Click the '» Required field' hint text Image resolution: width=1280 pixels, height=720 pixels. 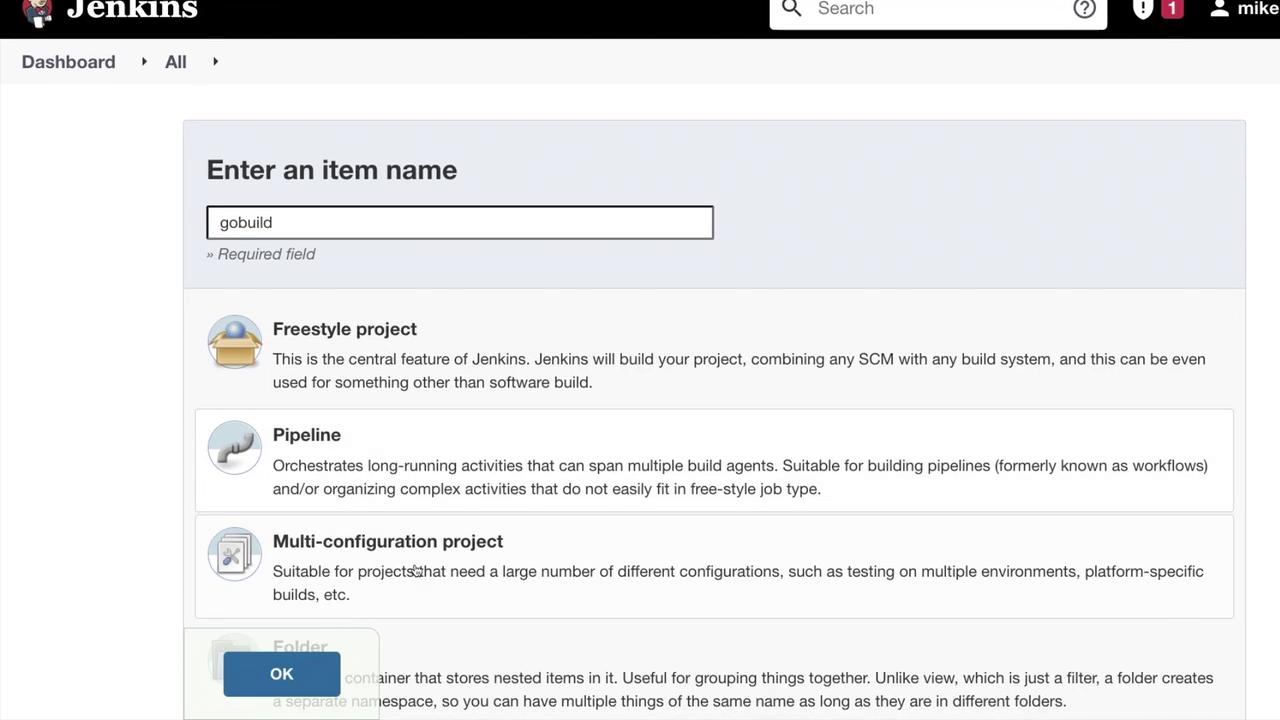click(261, 254)
